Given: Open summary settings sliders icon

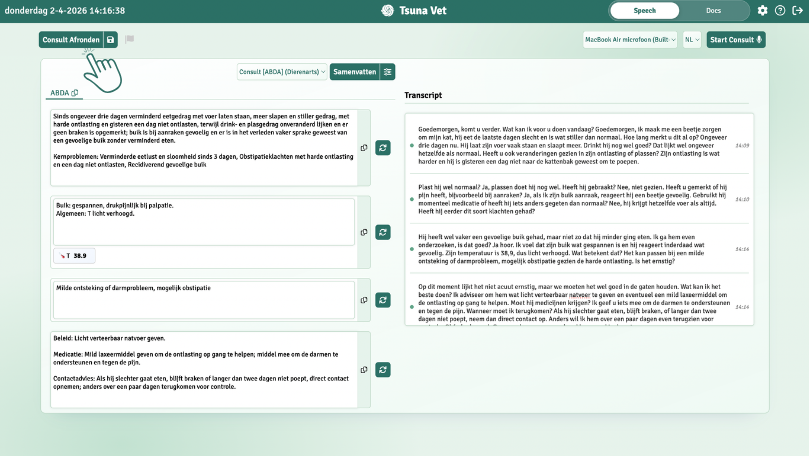Looking at the screenshot, I should point(388,72).
